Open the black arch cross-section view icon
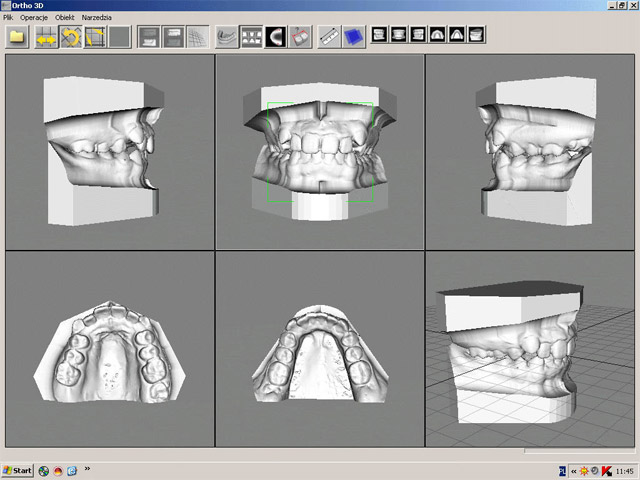 coord(276,37)
